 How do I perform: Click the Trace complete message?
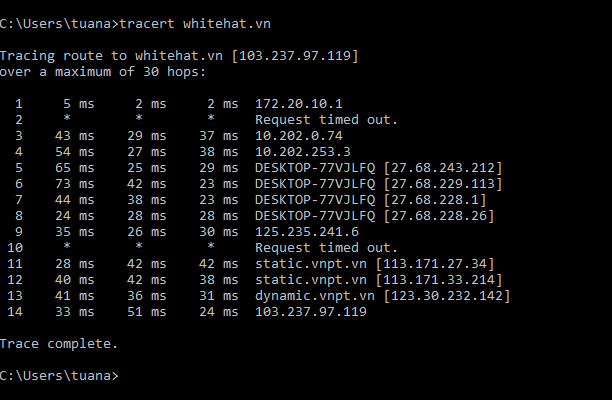59,344
